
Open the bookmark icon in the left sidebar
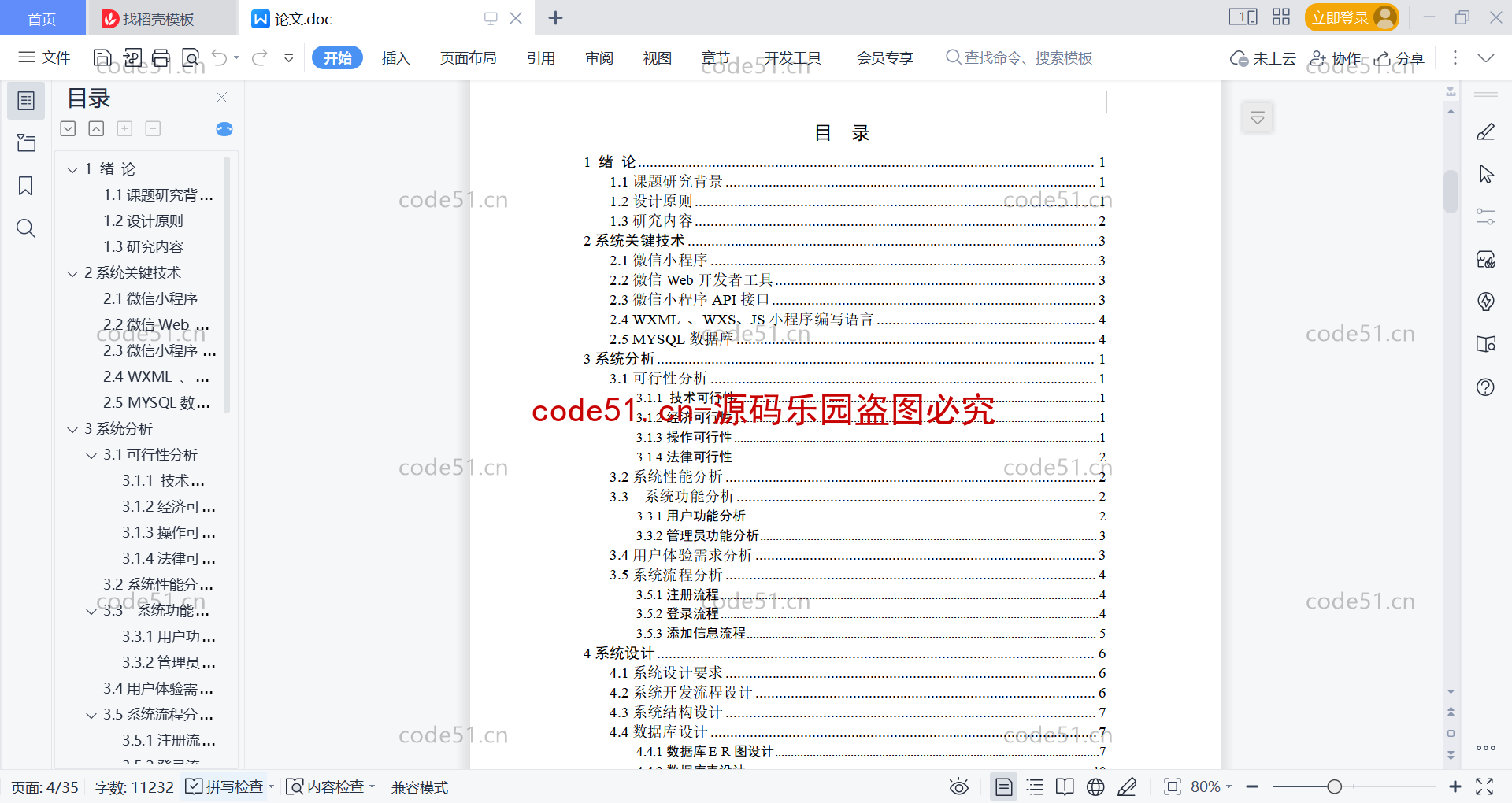(x=26, y=186)
